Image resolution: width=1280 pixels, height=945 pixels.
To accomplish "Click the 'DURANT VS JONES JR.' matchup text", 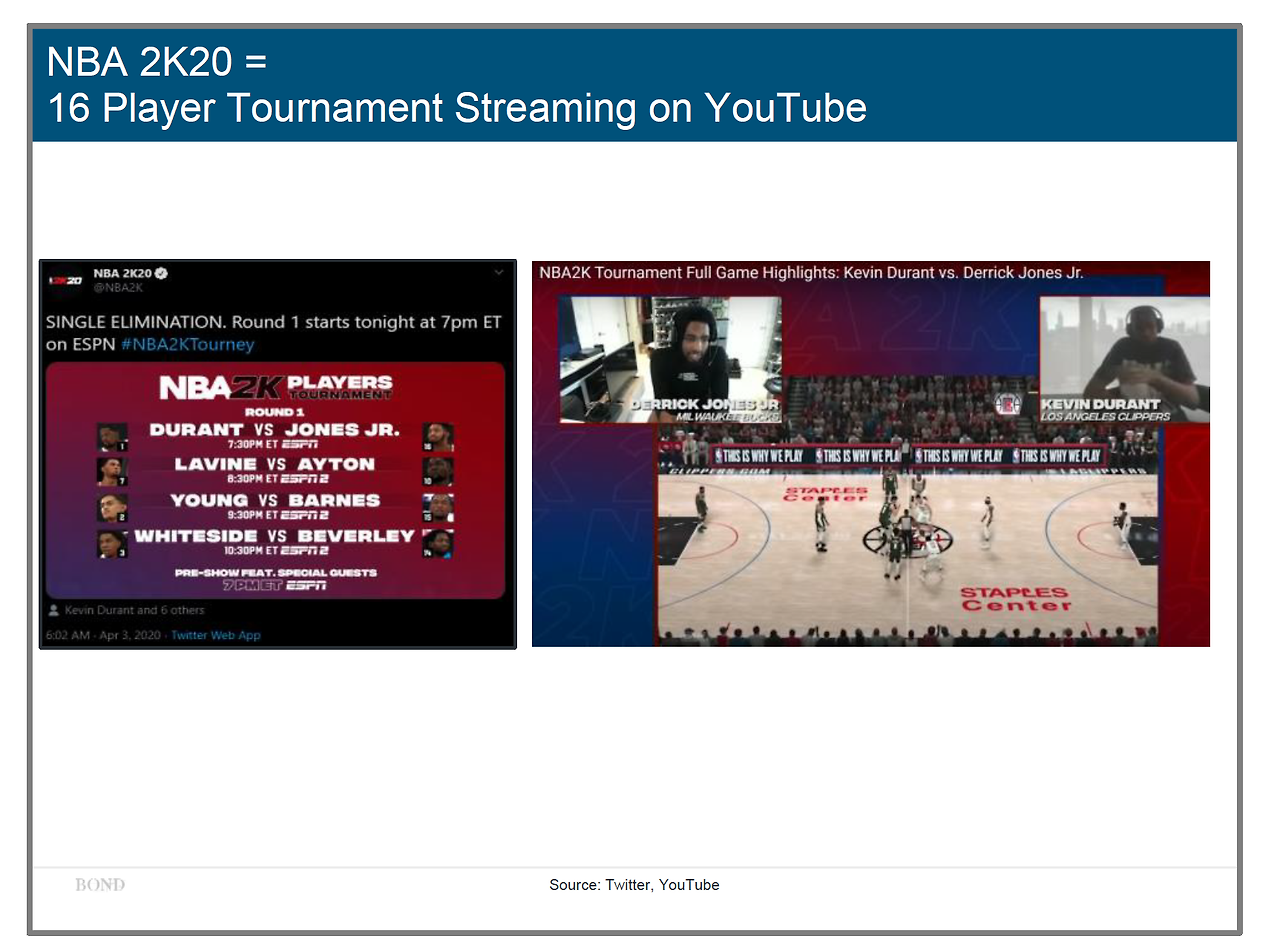I will click(274, 429).
